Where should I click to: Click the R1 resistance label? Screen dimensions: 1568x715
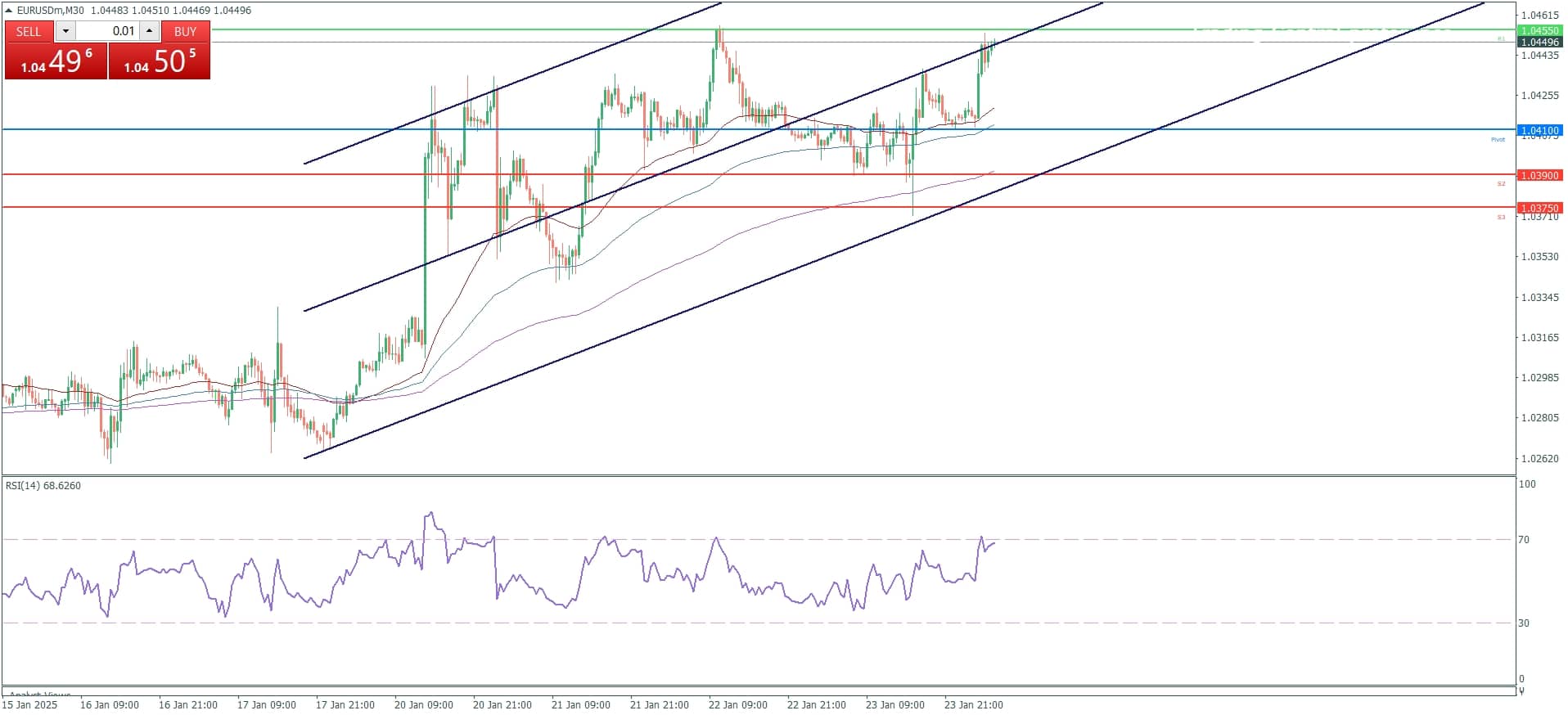coord(1501,38)
